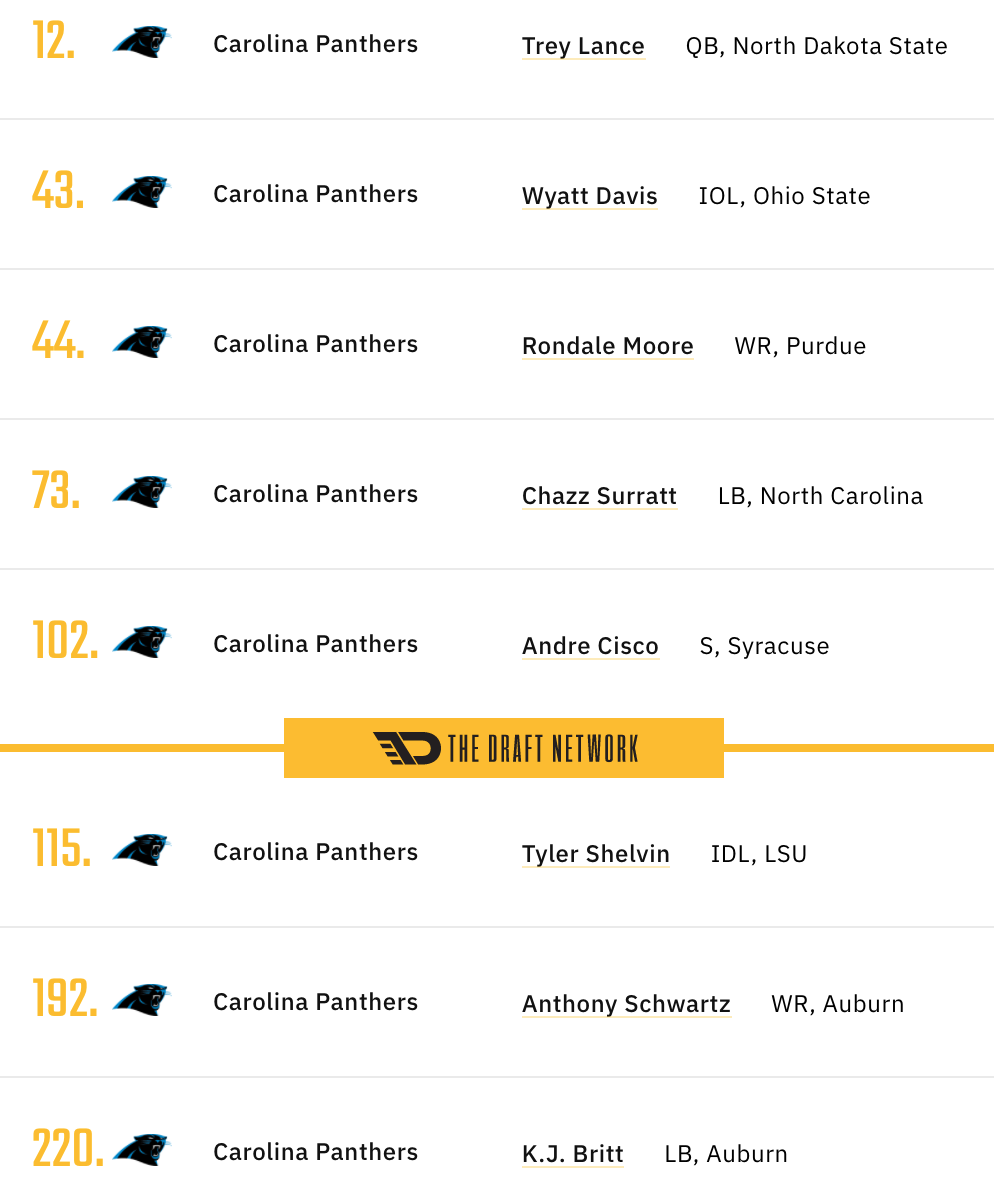Open Trey Lance player profile link
Image resolution: width=994 pixels, height=1200 pixels.
point(583,46)
